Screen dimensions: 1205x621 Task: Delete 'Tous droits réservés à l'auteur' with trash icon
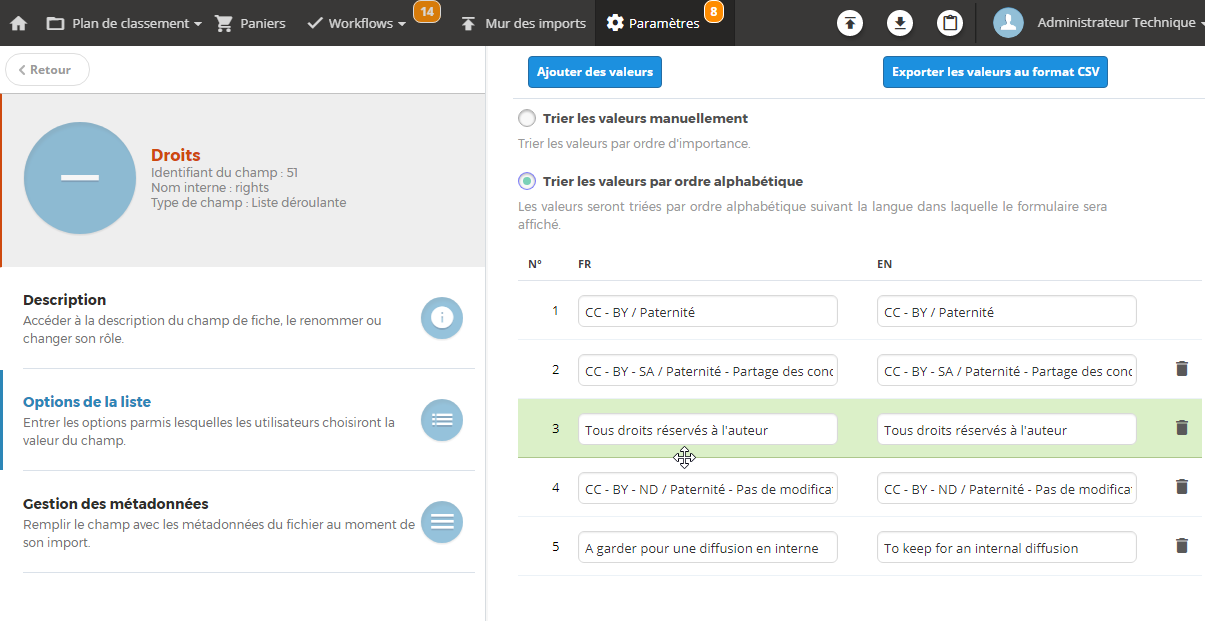point(1182,428)
